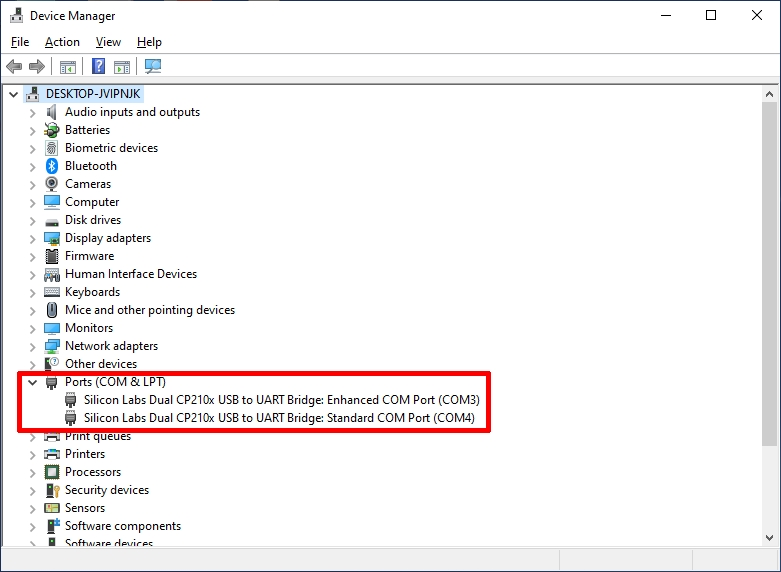
Task: Expand the Audio inputs and outputs node
Action: 32,113
